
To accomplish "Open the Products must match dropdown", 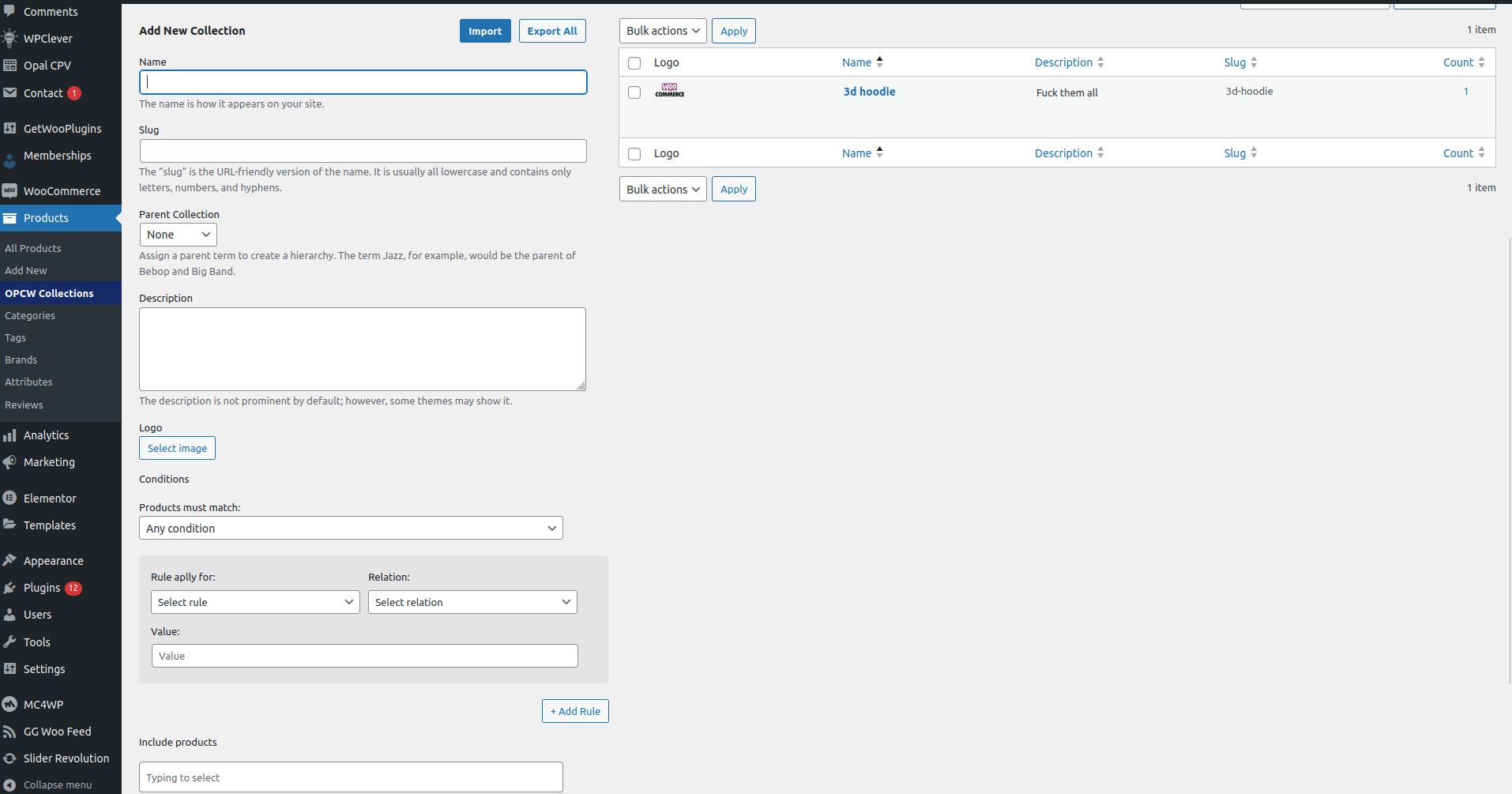I will 351,528.
